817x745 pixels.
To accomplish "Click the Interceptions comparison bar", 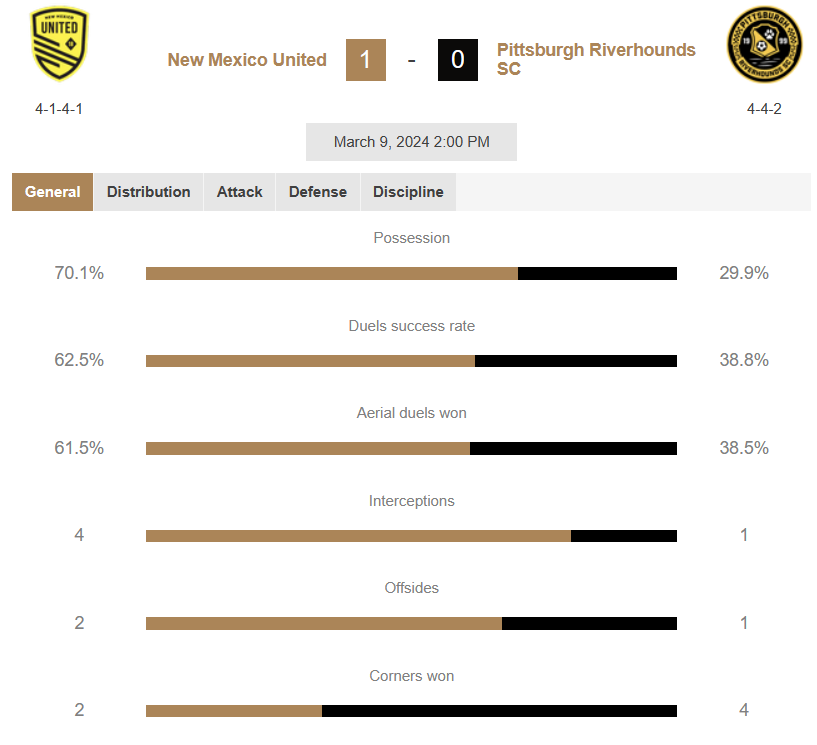I will [x=411, y=536].
